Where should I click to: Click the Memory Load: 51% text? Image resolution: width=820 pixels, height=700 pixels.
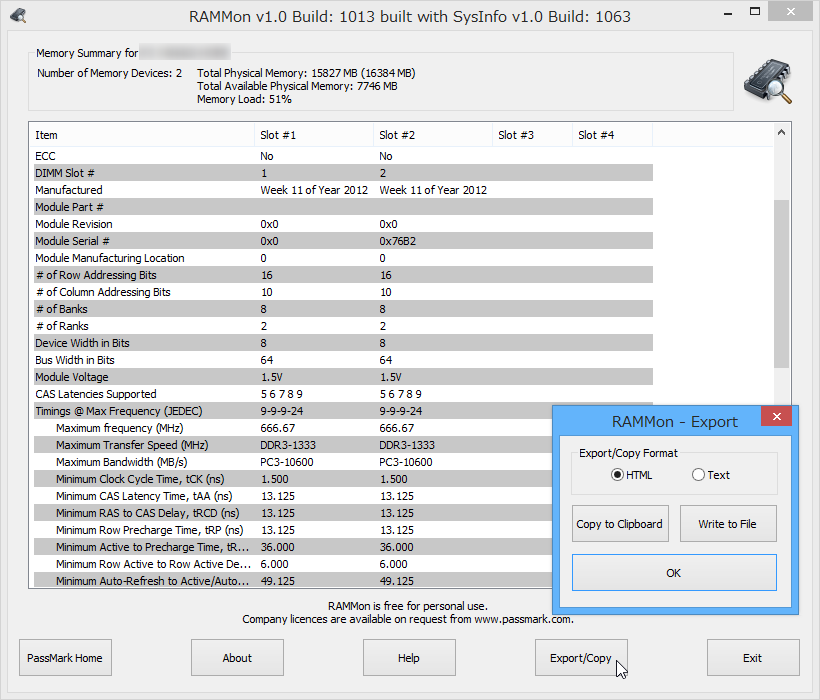(244, 99)
